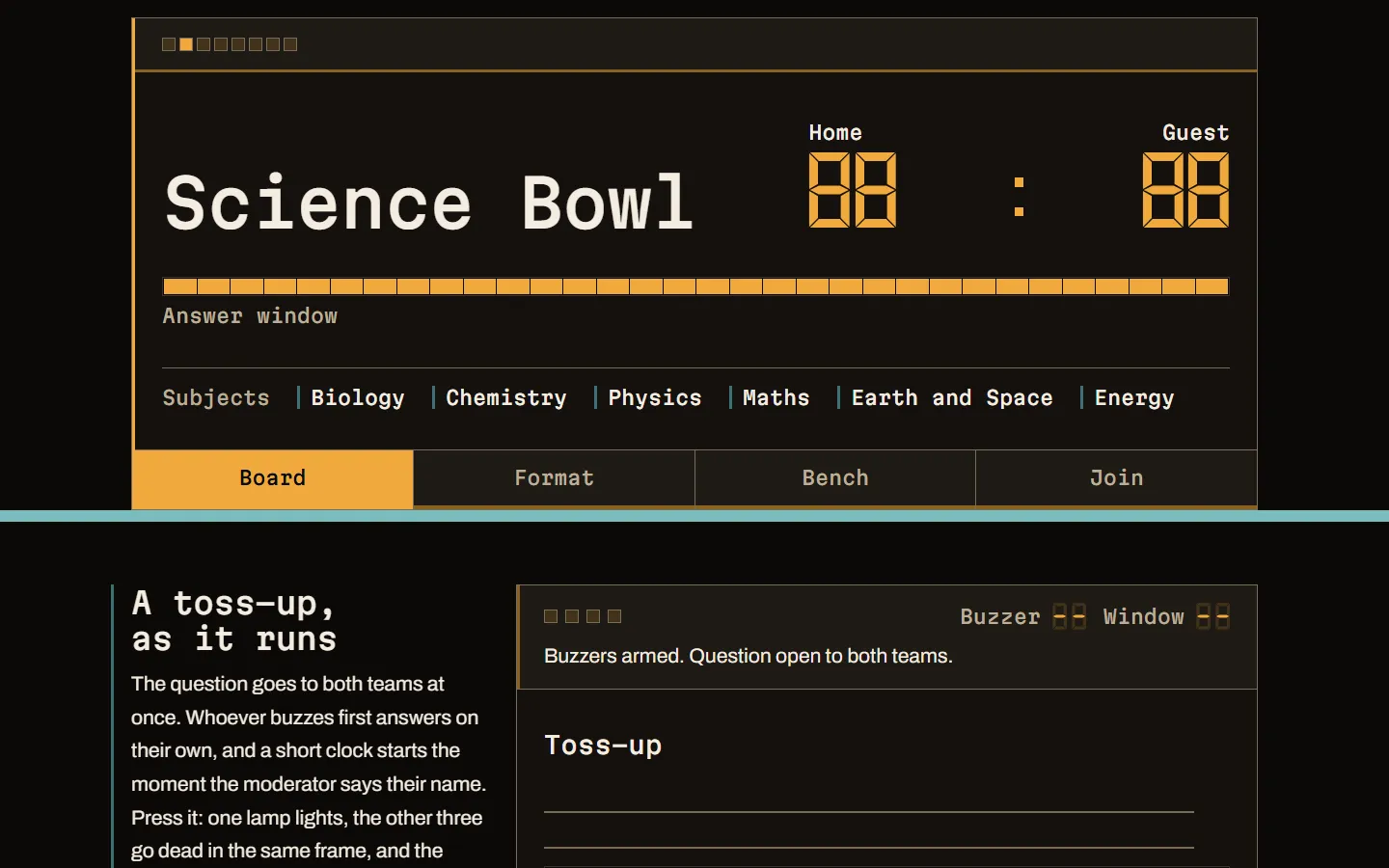Click the Buzzer counter digits

[1069, 616]
